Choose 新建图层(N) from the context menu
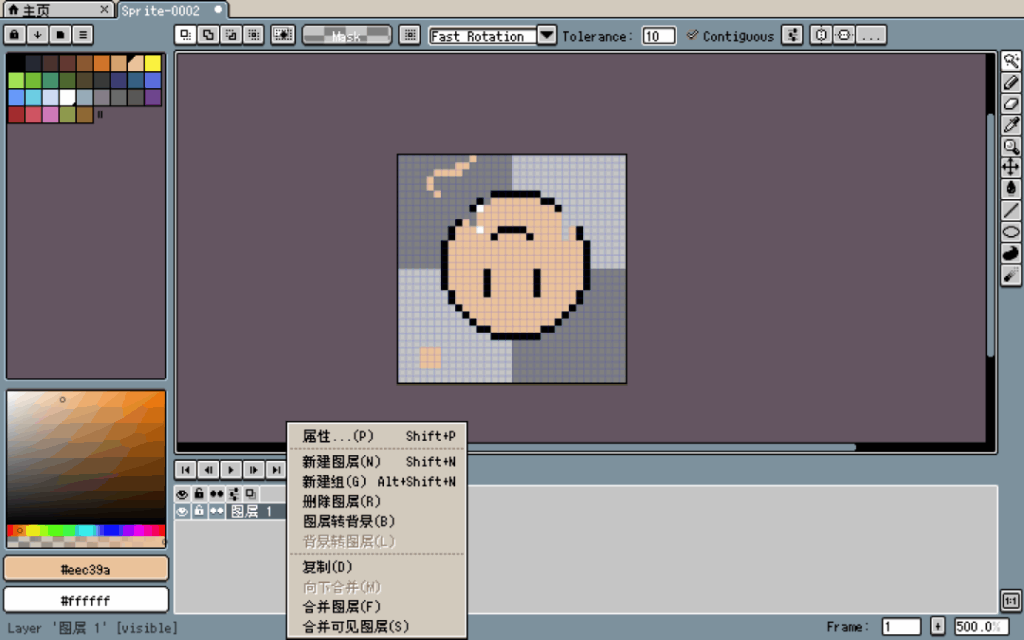 click(x=342, y=462)
